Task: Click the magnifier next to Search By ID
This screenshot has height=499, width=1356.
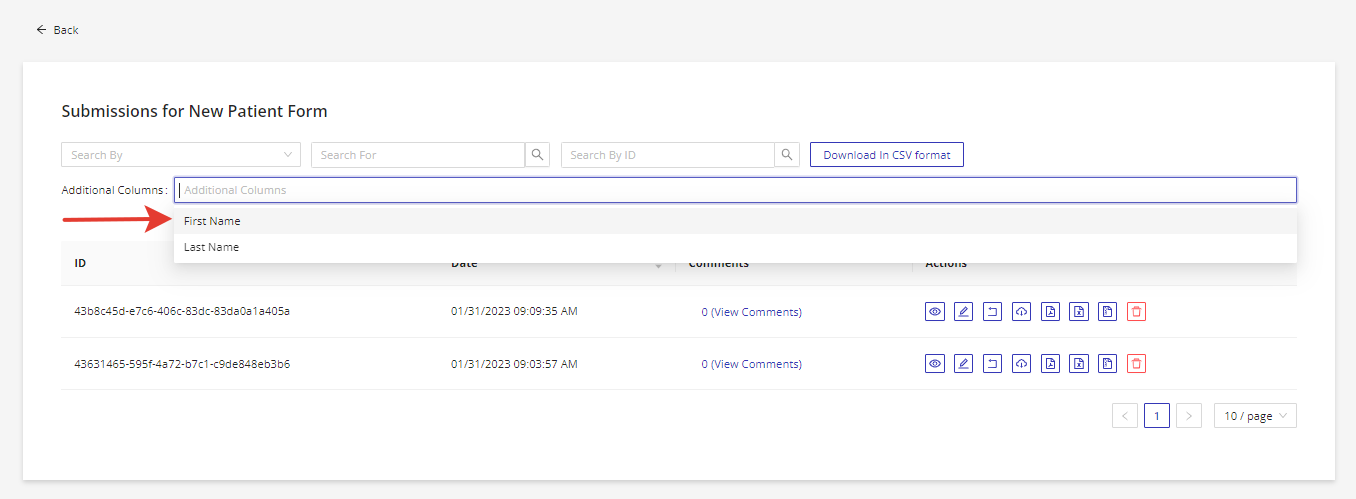Action: coord(787,155)
